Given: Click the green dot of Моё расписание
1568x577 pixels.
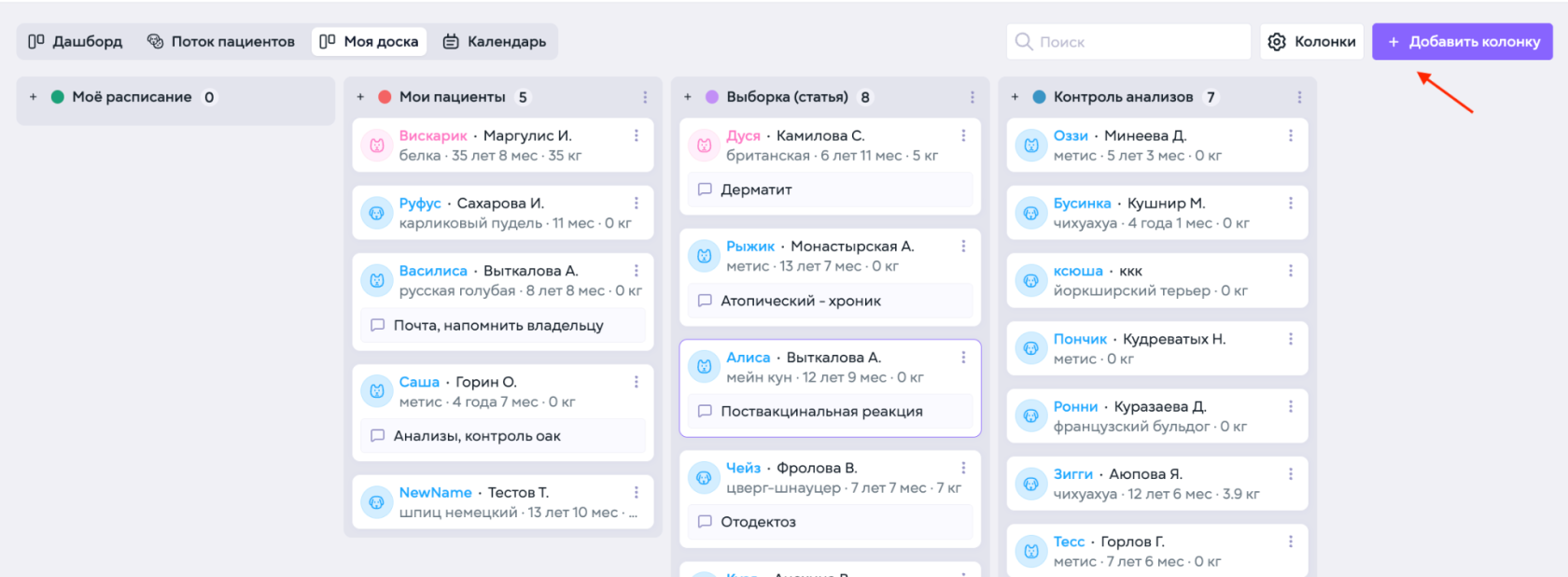Looking at the screenshot, I should 58,97.
